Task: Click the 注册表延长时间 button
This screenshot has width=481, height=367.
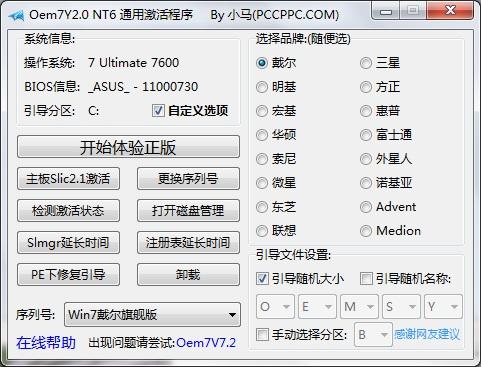Action: 188,243
